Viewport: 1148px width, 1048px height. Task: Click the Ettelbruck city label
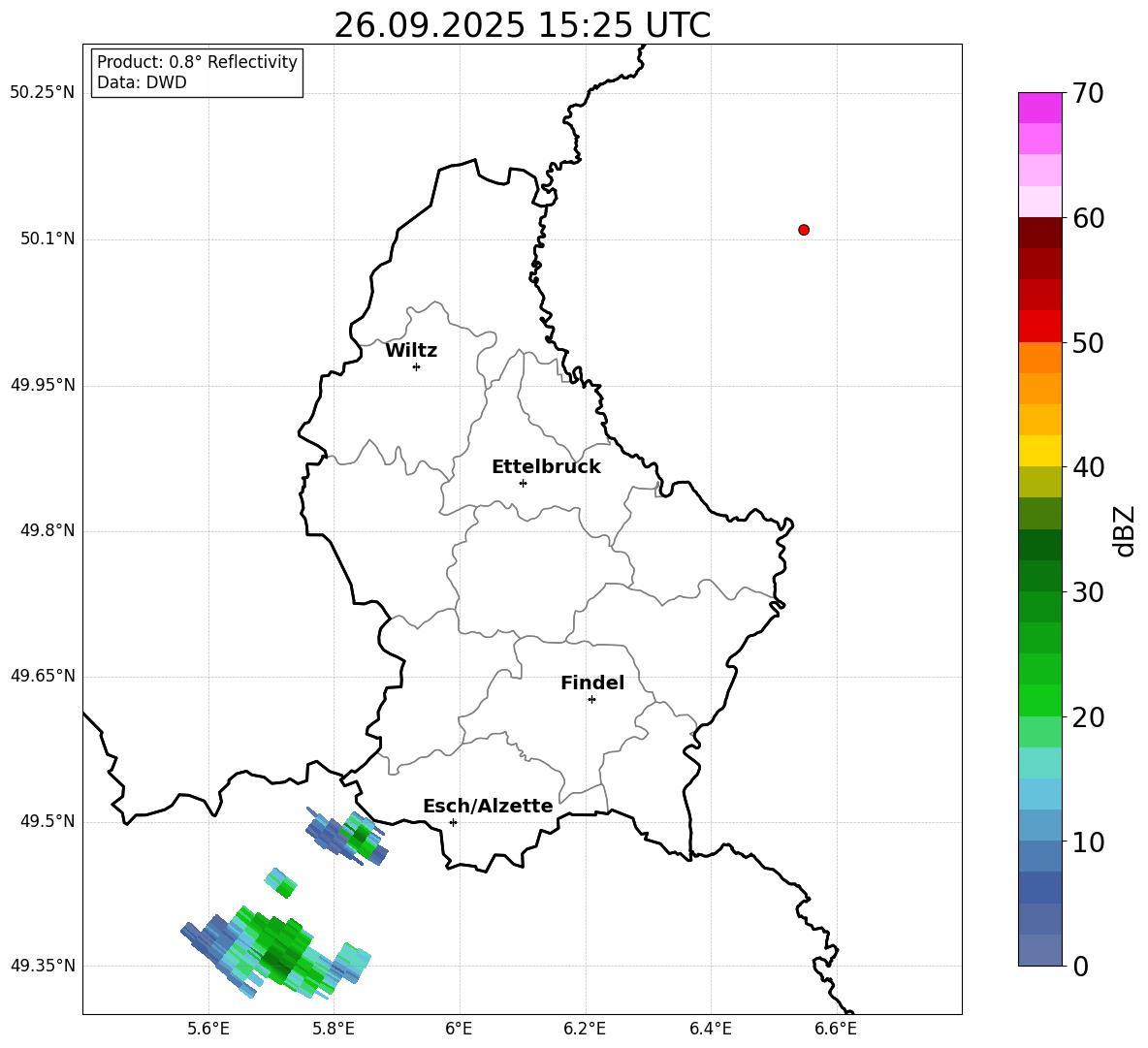click(x=546, y=467)
